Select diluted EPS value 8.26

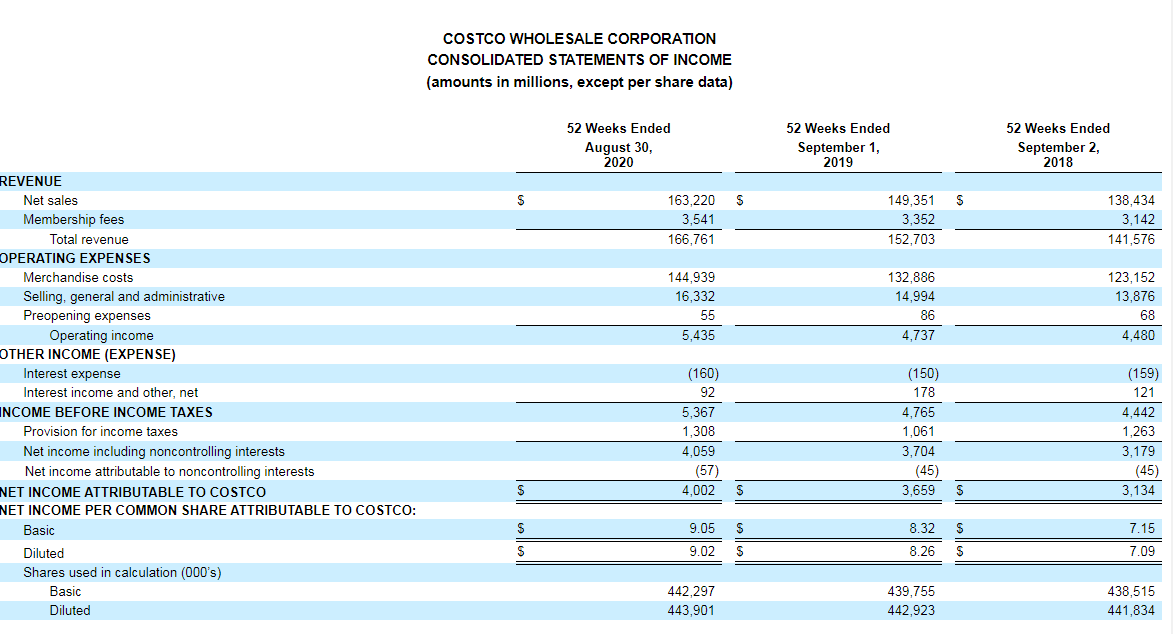(922, 552)
